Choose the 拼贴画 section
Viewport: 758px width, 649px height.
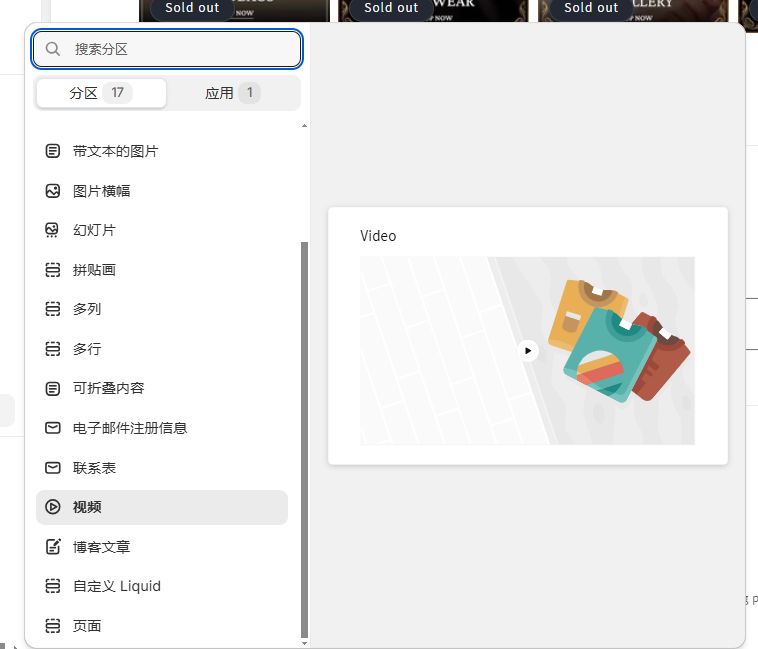[x=162, y=270]
